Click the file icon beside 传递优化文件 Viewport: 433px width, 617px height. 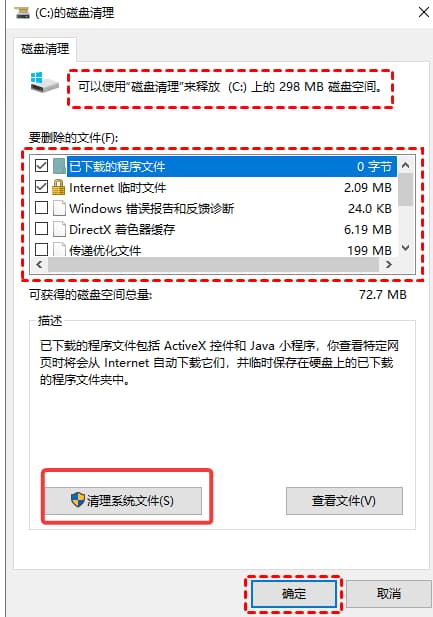coord(59,249)
